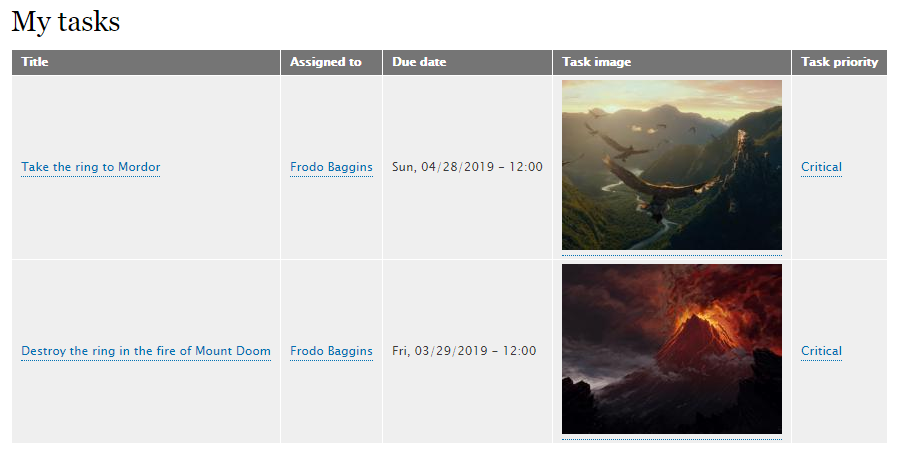The height and width of the screenshot is (455, 901).
Task: Select the Due date column header
Action: coord(419,62)
